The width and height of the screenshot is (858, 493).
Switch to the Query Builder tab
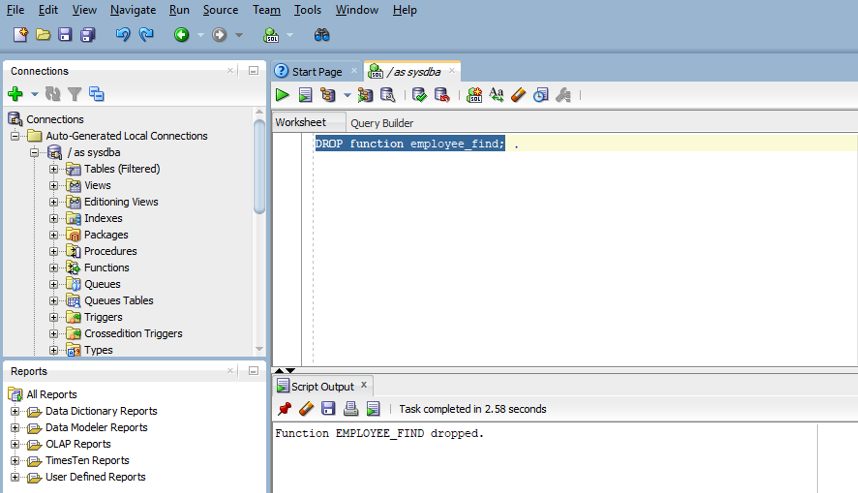click(x=382, y=123)
